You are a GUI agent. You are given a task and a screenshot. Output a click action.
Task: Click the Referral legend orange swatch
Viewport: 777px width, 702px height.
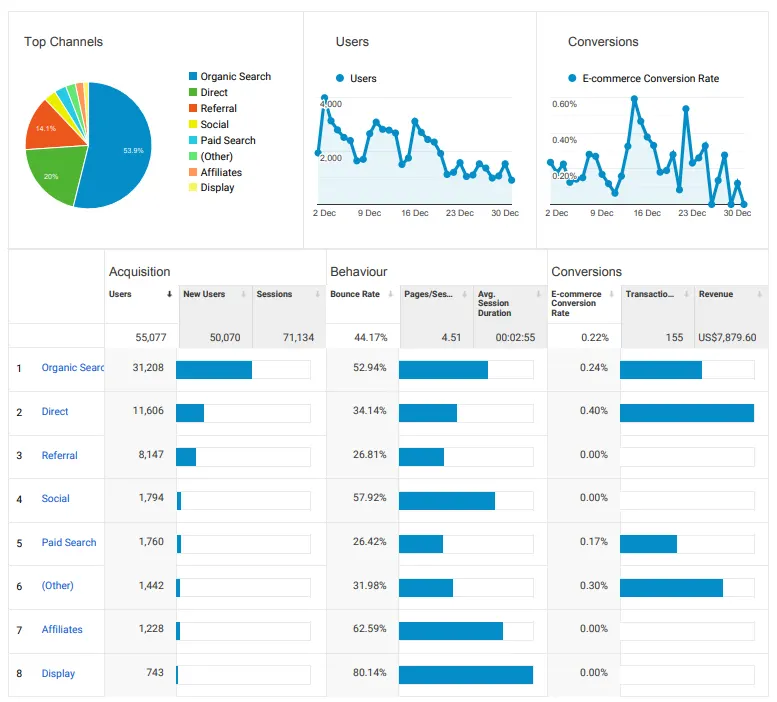coord(193,108)
